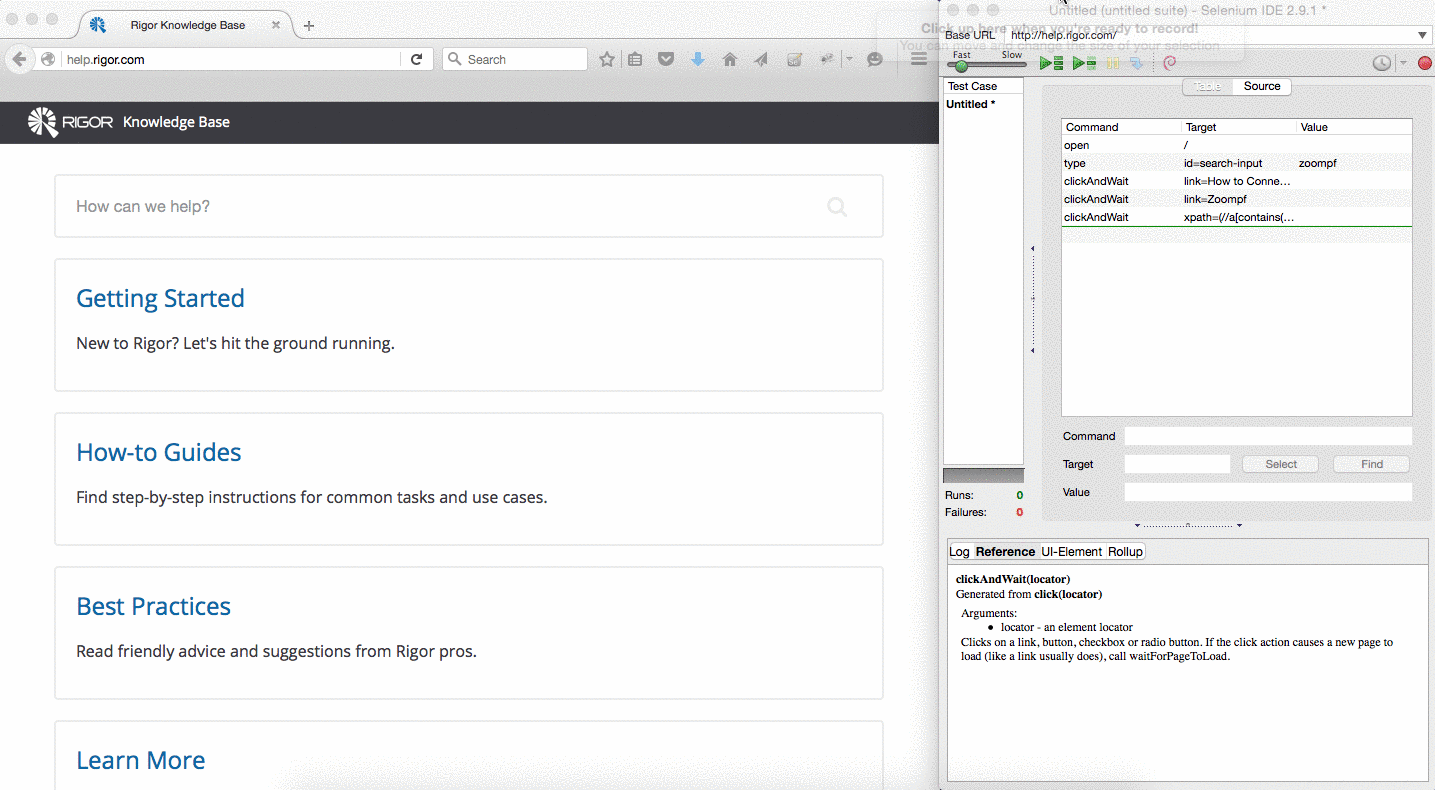The width and height of the screenshot is (1435, 790).
Task: Open the Getting Started link
Action: pos(160,298)
